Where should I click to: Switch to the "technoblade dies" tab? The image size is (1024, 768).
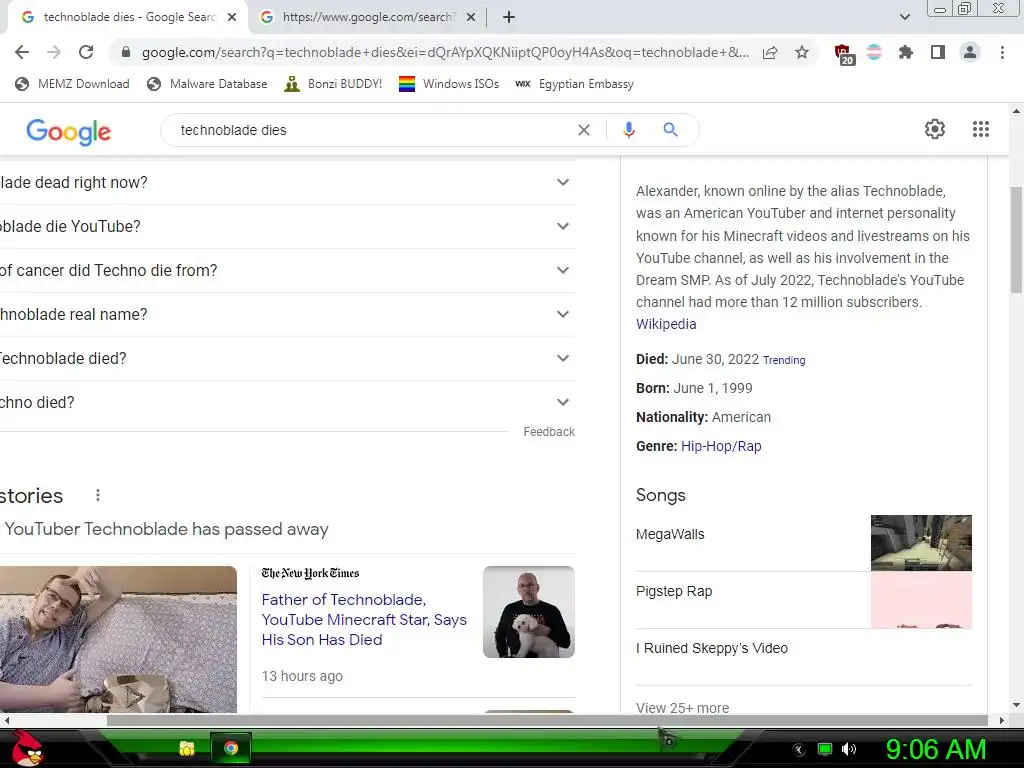pos(129,18)
